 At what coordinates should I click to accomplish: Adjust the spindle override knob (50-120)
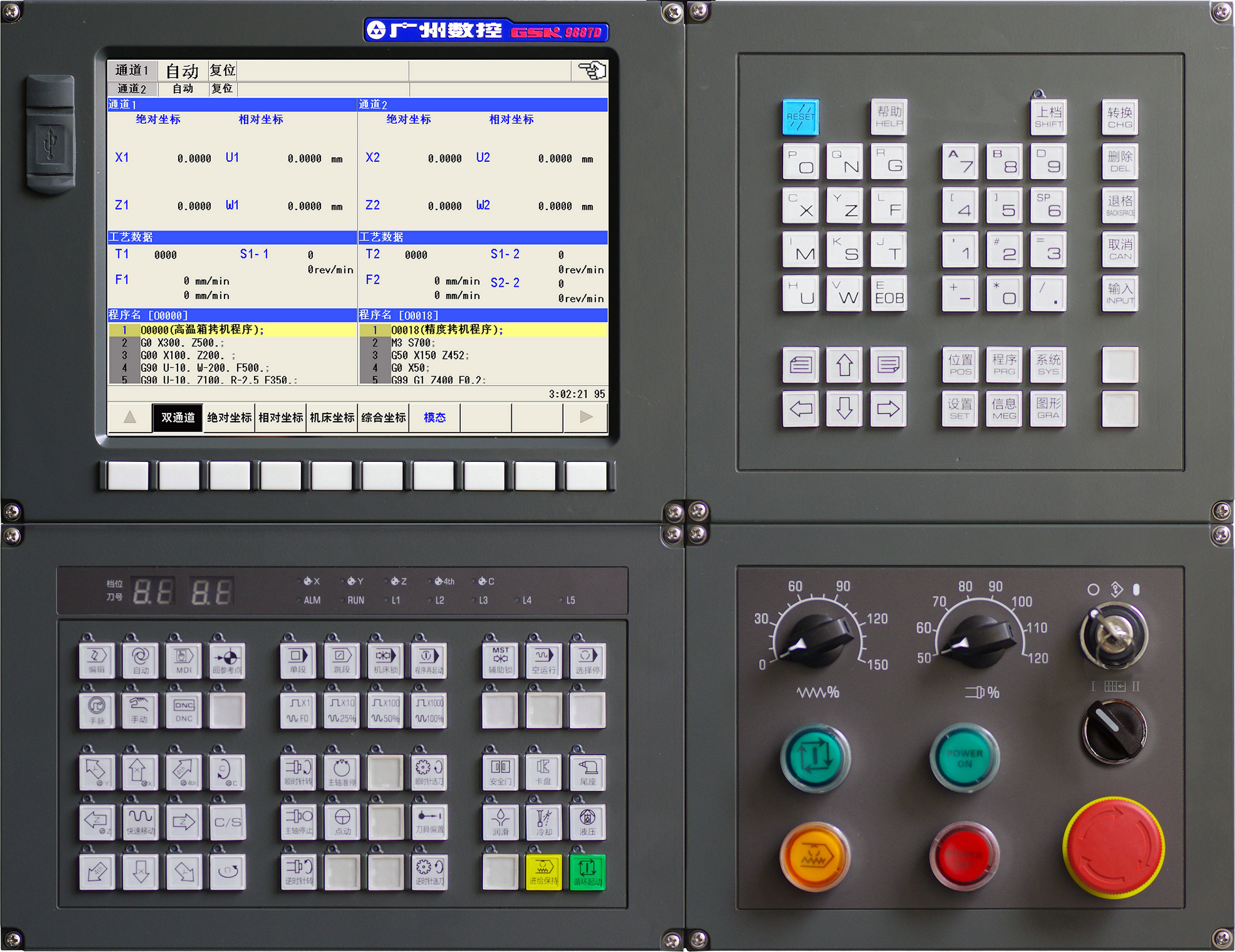tap(980, 641)
